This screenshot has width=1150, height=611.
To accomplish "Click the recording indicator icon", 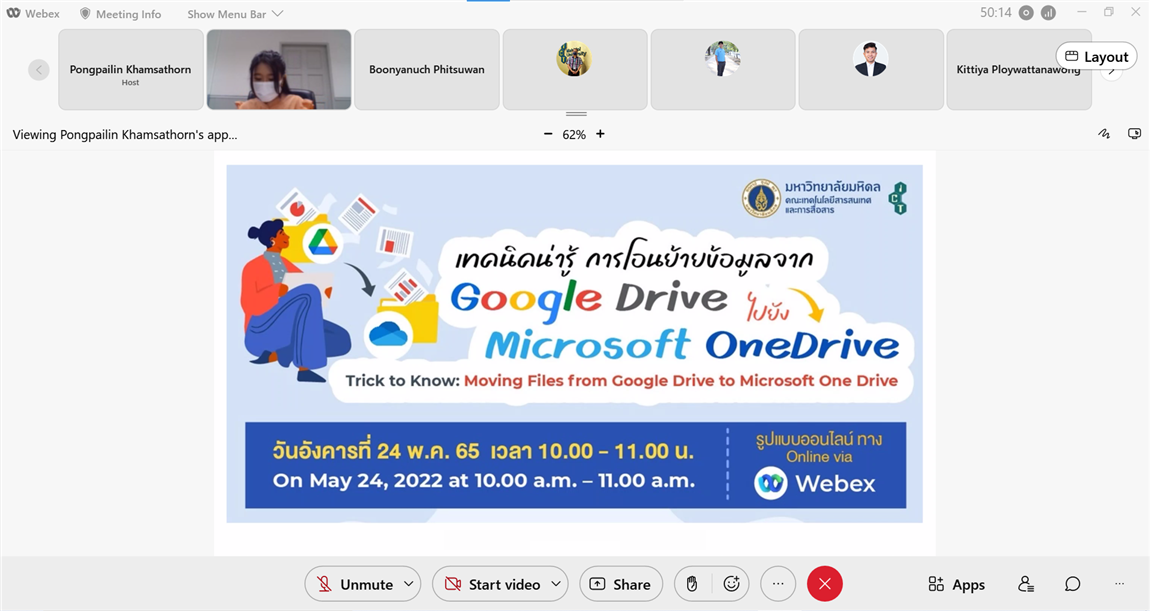I will pyautogui.click(x=1026, y=13).
